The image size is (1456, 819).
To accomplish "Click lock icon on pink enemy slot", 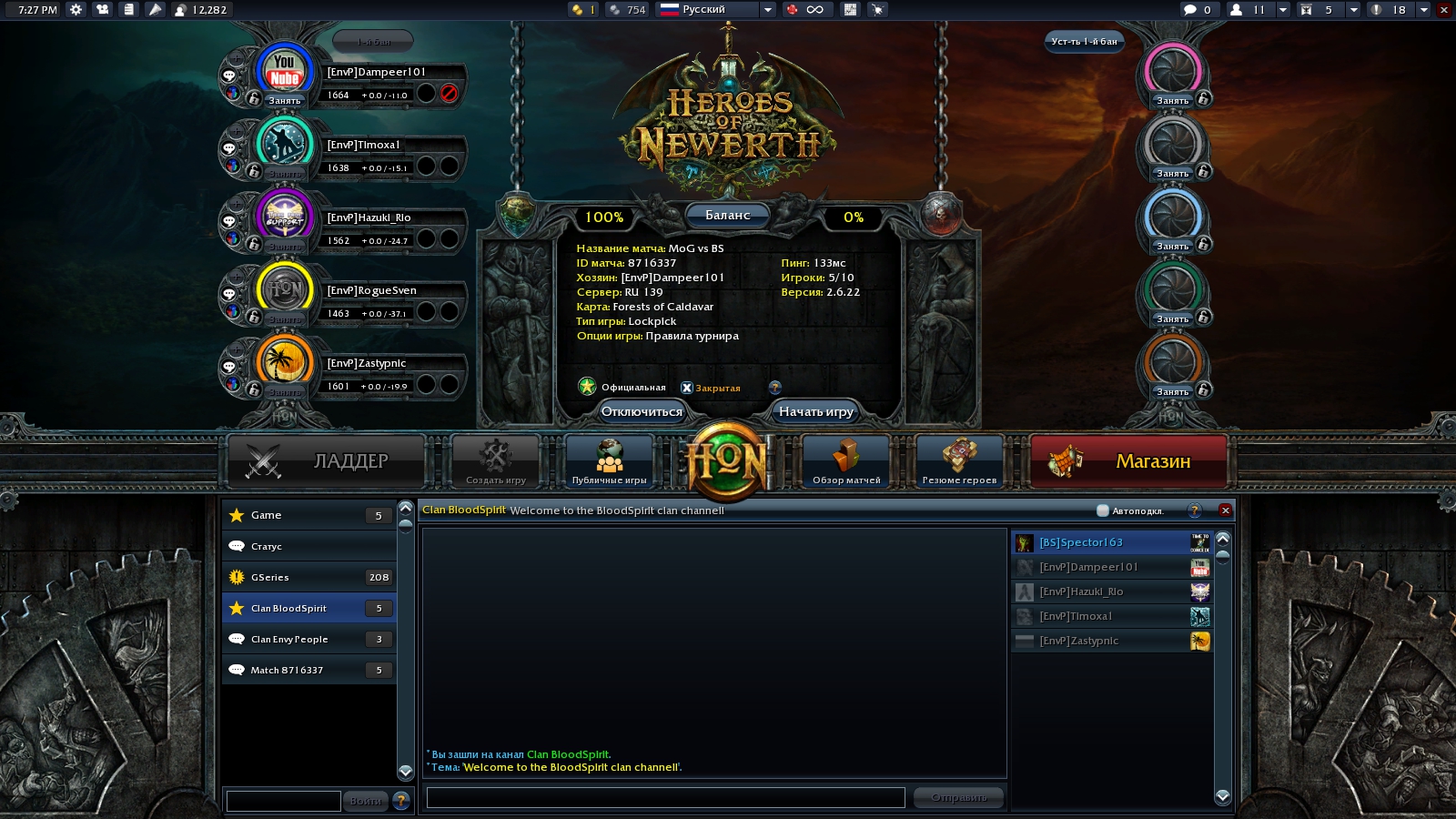I will pyautogui.click(x=1203, y=97).
